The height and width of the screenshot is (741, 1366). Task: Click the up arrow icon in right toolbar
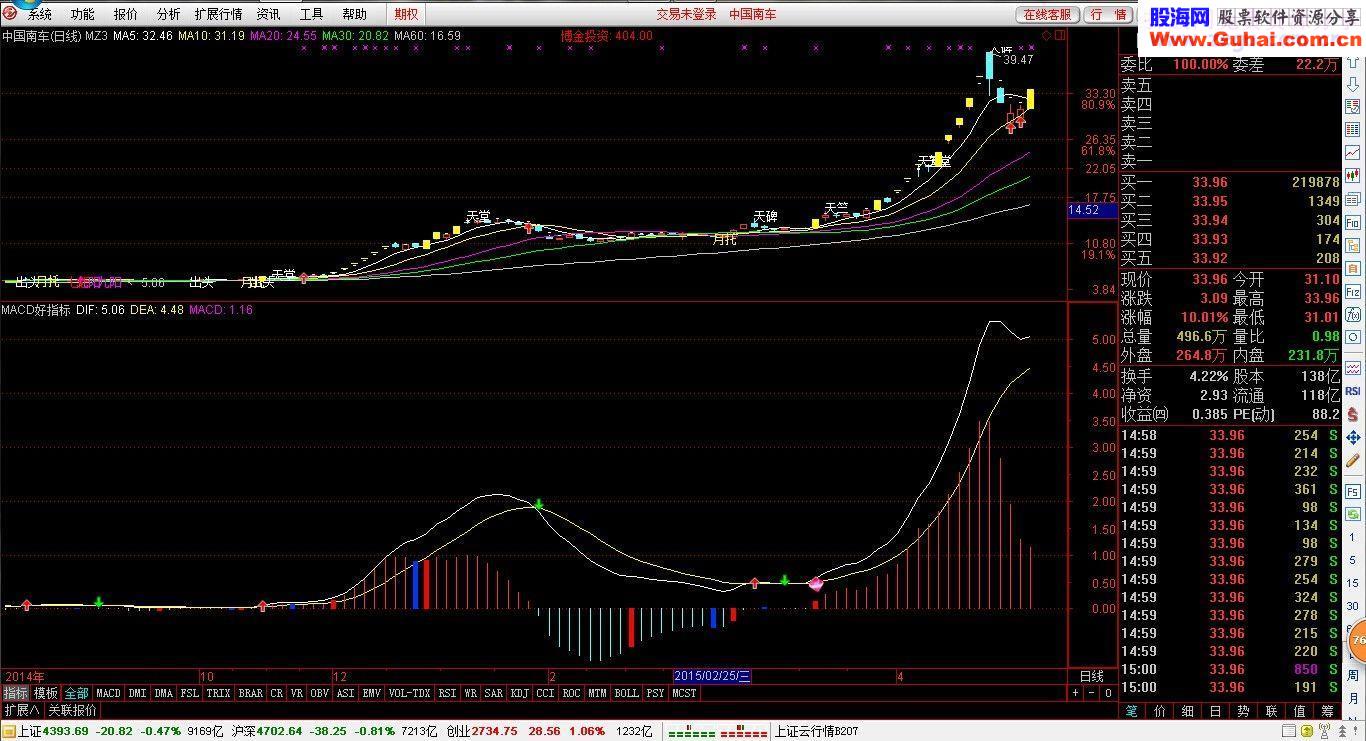(x=1353, y=63)
